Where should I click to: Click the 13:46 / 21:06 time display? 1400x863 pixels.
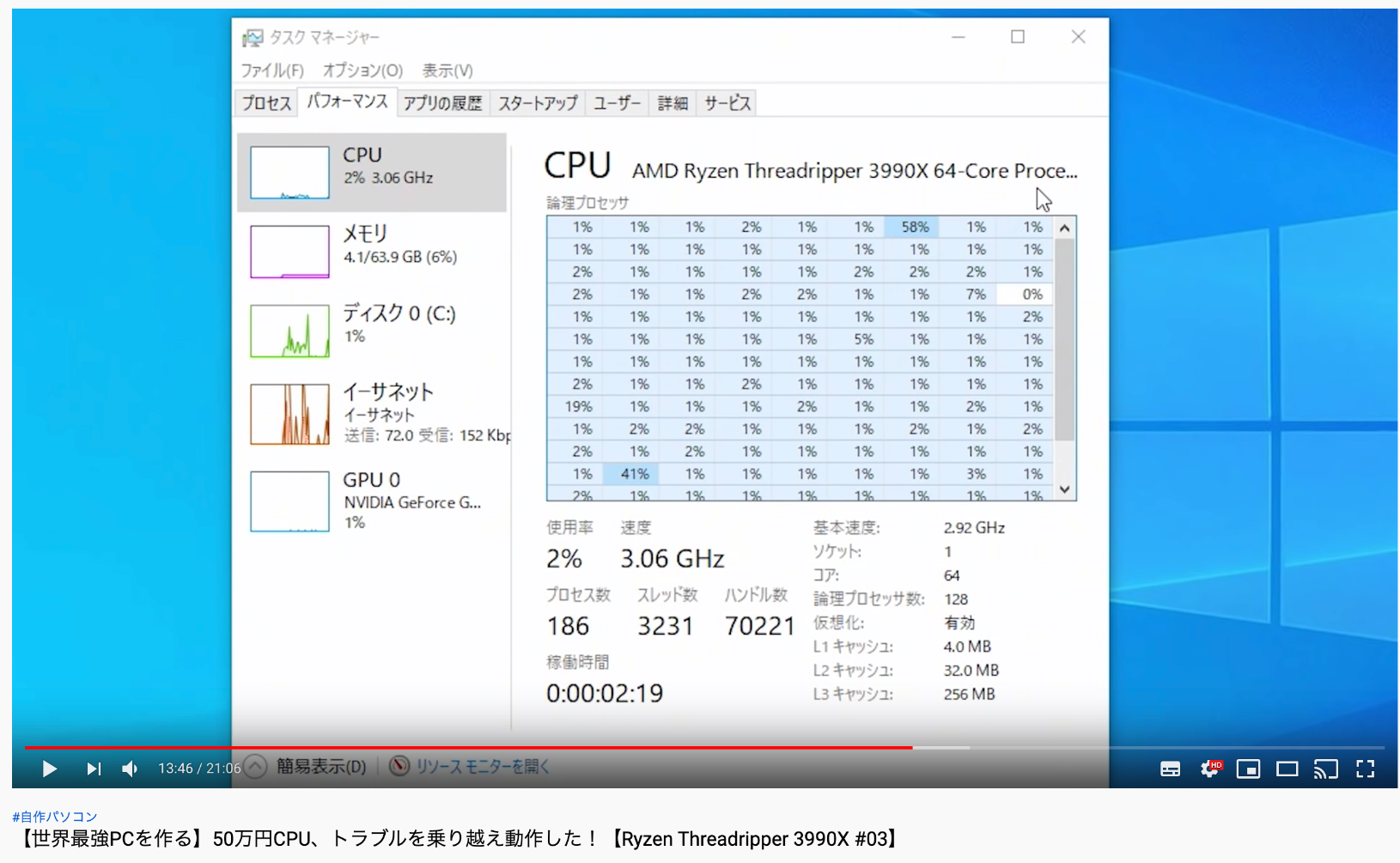click(199, 769)
